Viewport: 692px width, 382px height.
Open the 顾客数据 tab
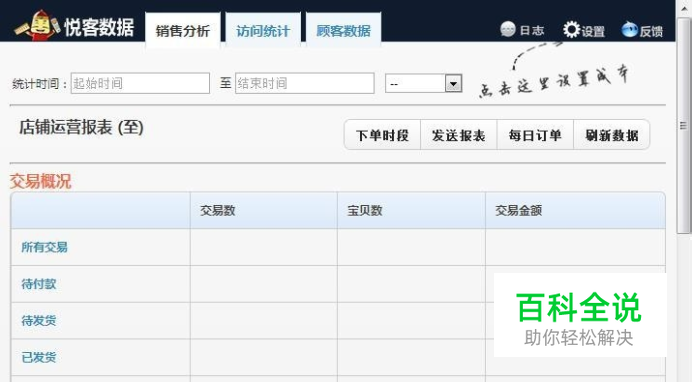(x=343, y=30)
